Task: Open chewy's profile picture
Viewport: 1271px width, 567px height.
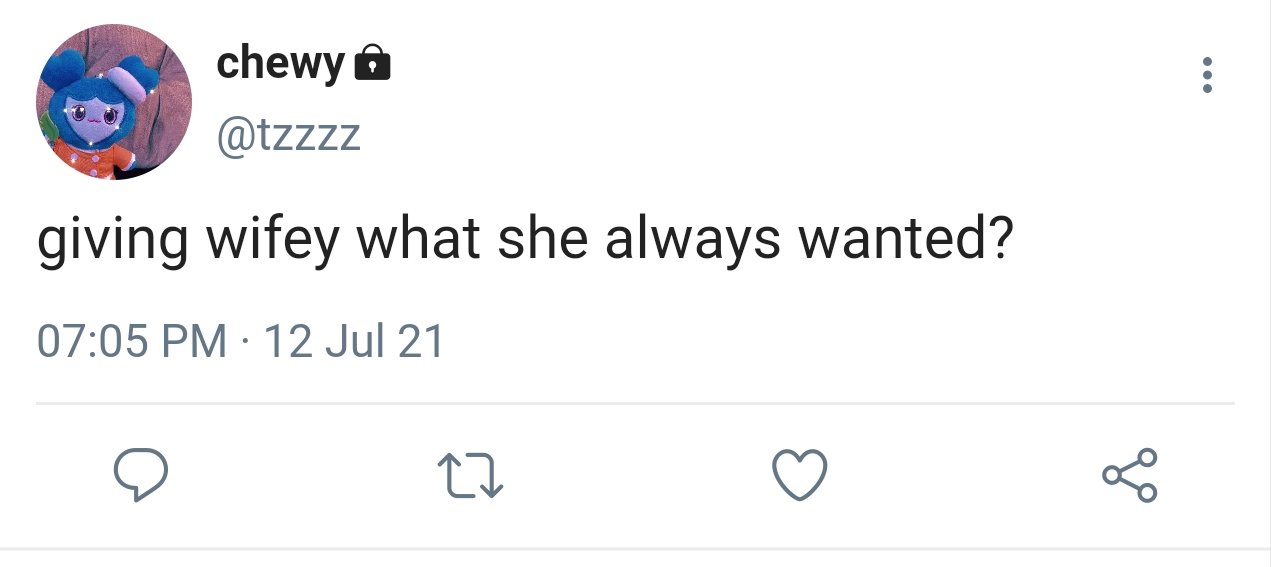Action: 115,102
